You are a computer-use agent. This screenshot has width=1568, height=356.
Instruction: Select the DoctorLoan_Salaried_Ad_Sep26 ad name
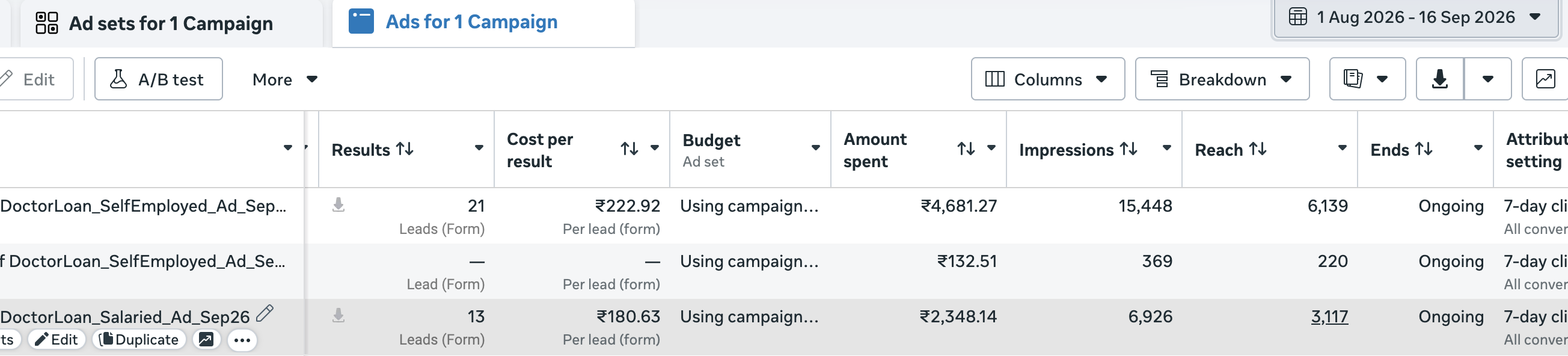[125, 317]
